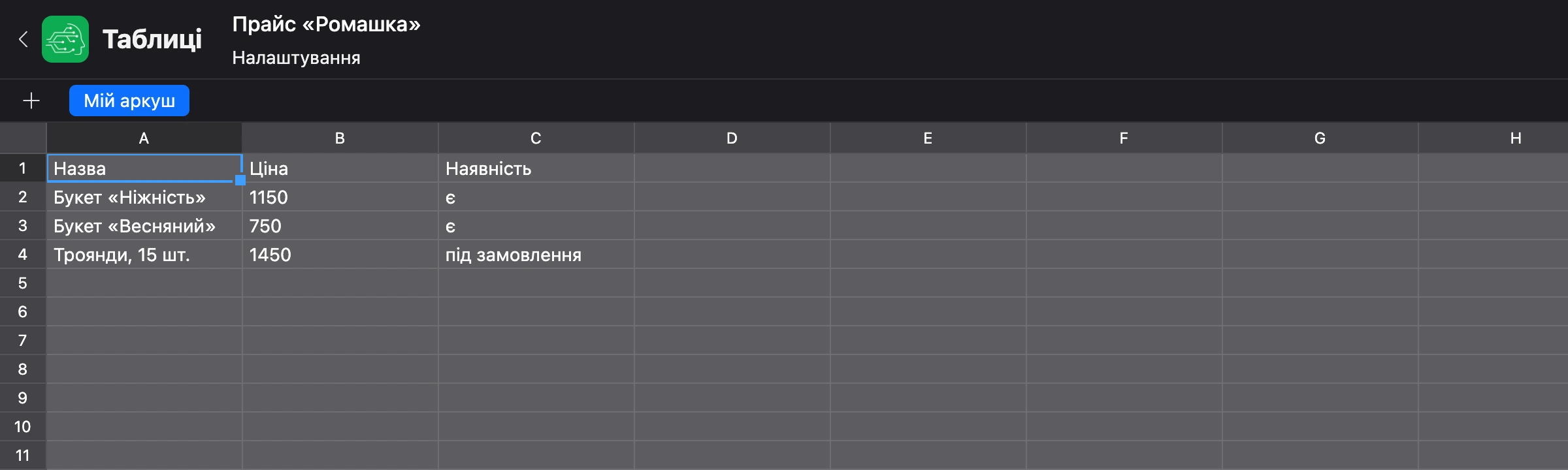Screen dimensions: 1568x470
Task: Click the Прайс «Ромашка» document title
Action: (326, 24)
